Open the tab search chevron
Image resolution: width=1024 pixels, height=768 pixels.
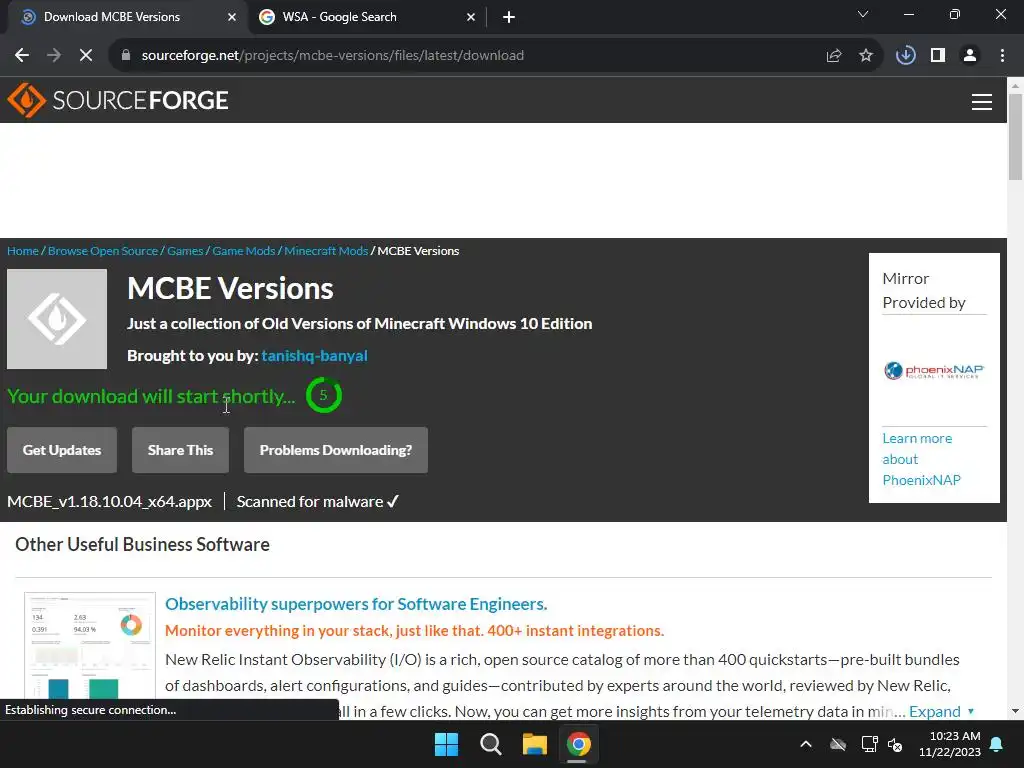863,14
